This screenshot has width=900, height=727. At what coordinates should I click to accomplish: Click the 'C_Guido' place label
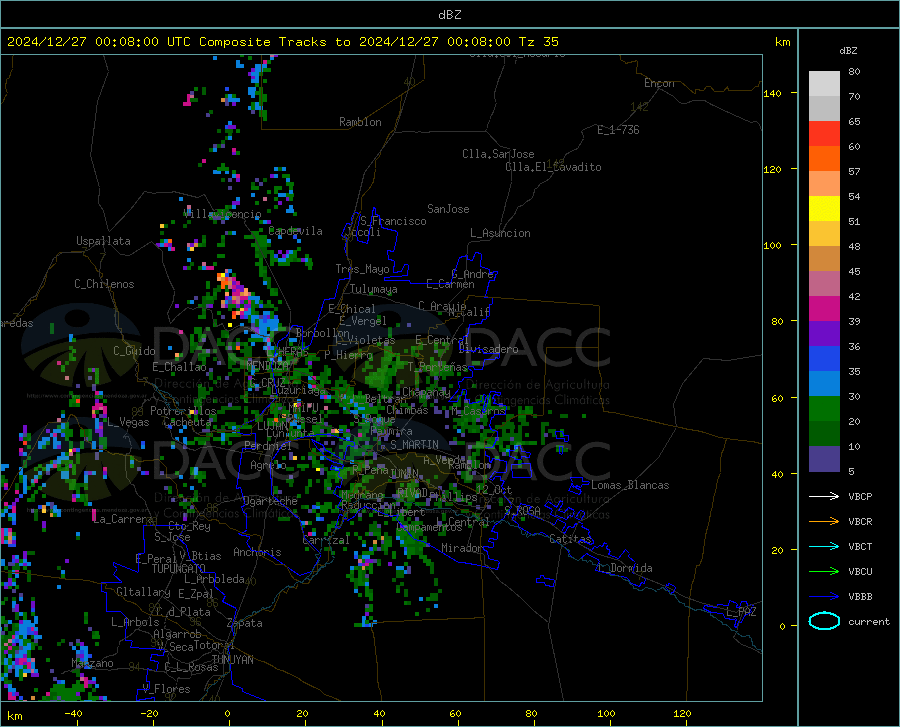coord(134,351)
